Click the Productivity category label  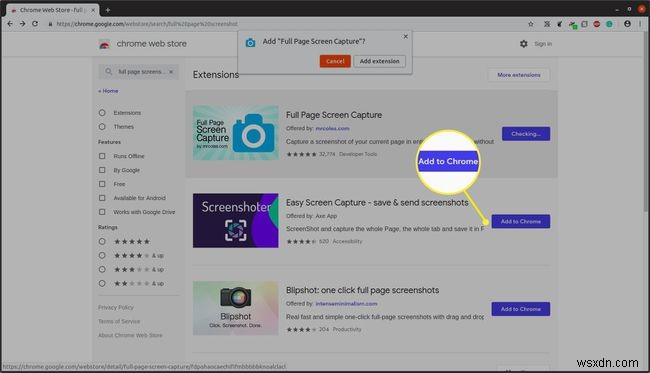coord(347,329)
